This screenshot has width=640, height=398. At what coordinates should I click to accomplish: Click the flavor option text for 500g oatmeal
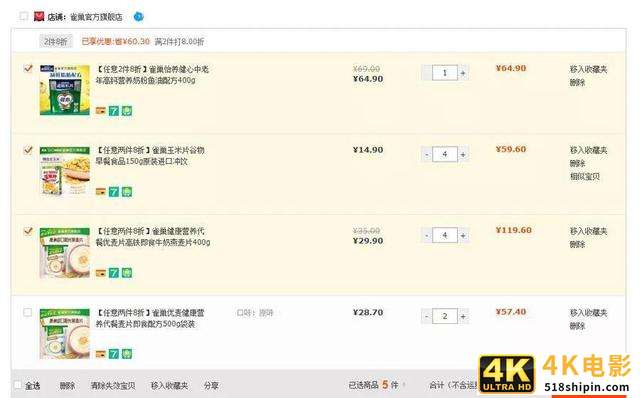point(255,313)
